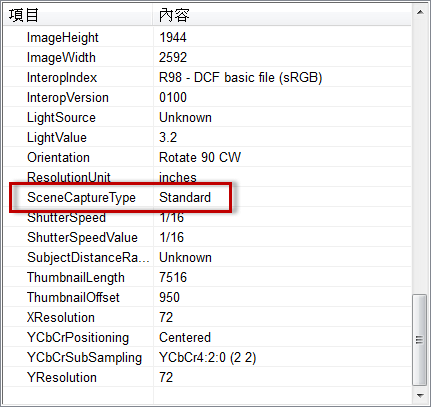Select the InteropVersion row
The width and height of the screenshot is (431, 407).
tap(207, 97)
